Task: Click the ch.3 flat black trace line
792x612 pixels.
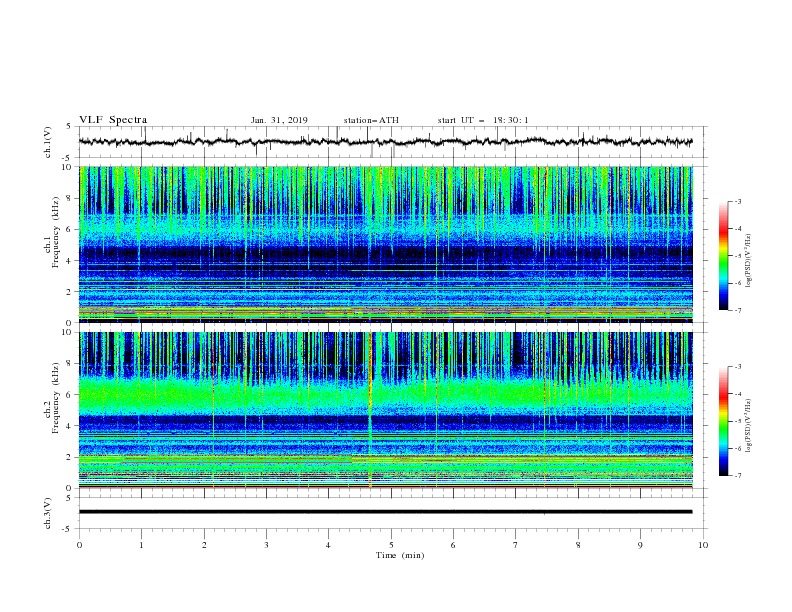Action: (385, 512)
